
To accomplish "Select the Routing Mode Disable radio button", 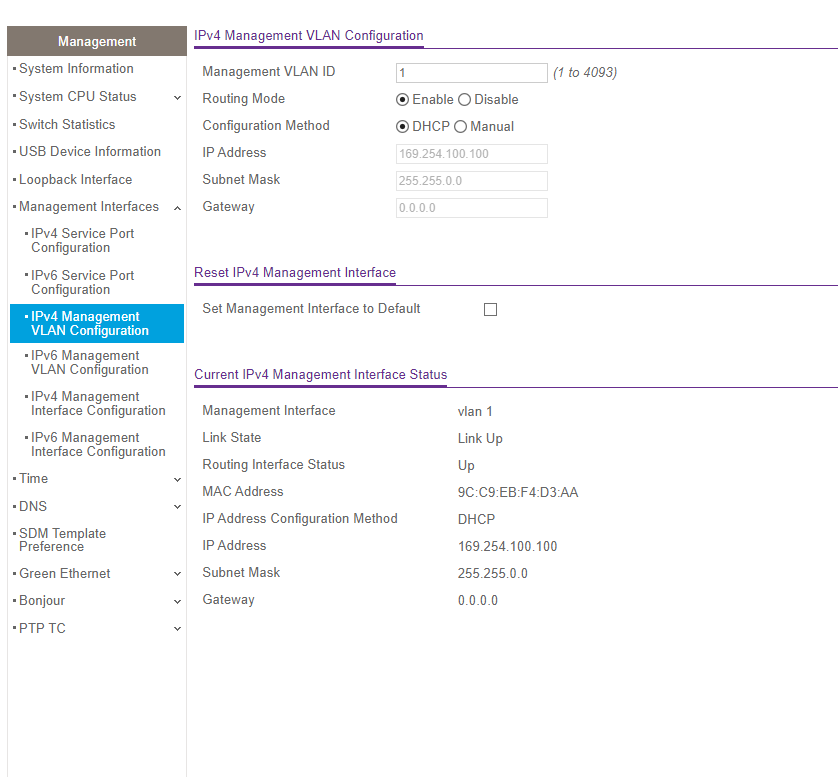I will pos(464,100).
